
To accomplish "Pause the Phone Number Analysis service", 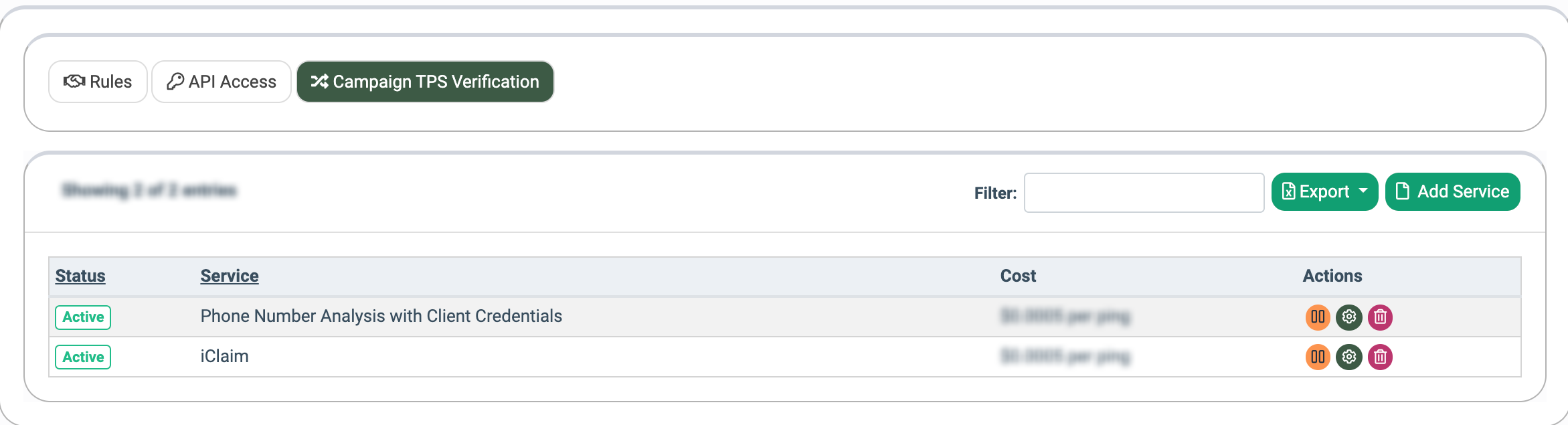I will point(1318,317).
